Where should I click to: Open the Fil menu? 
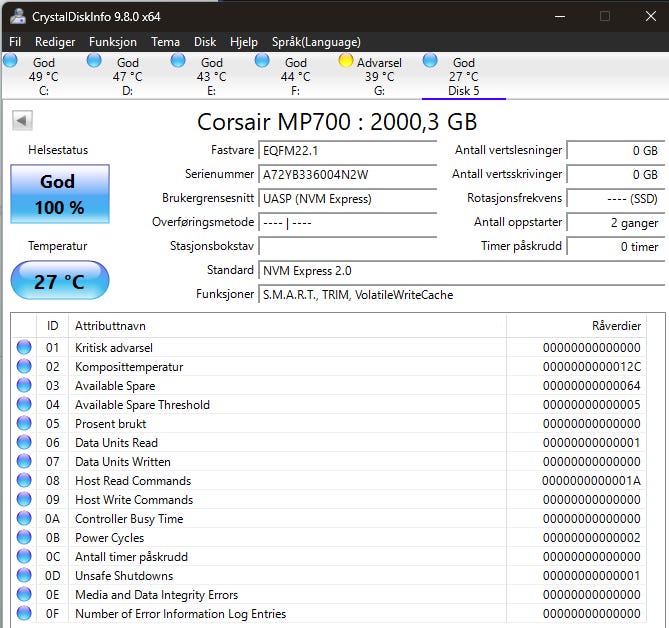[x=15, y=42]
